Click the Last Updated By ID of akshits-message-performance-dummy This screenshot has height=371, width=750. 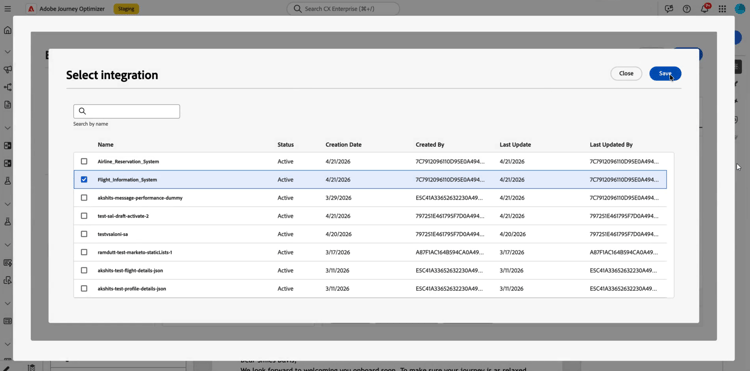(x=624, y=198)
